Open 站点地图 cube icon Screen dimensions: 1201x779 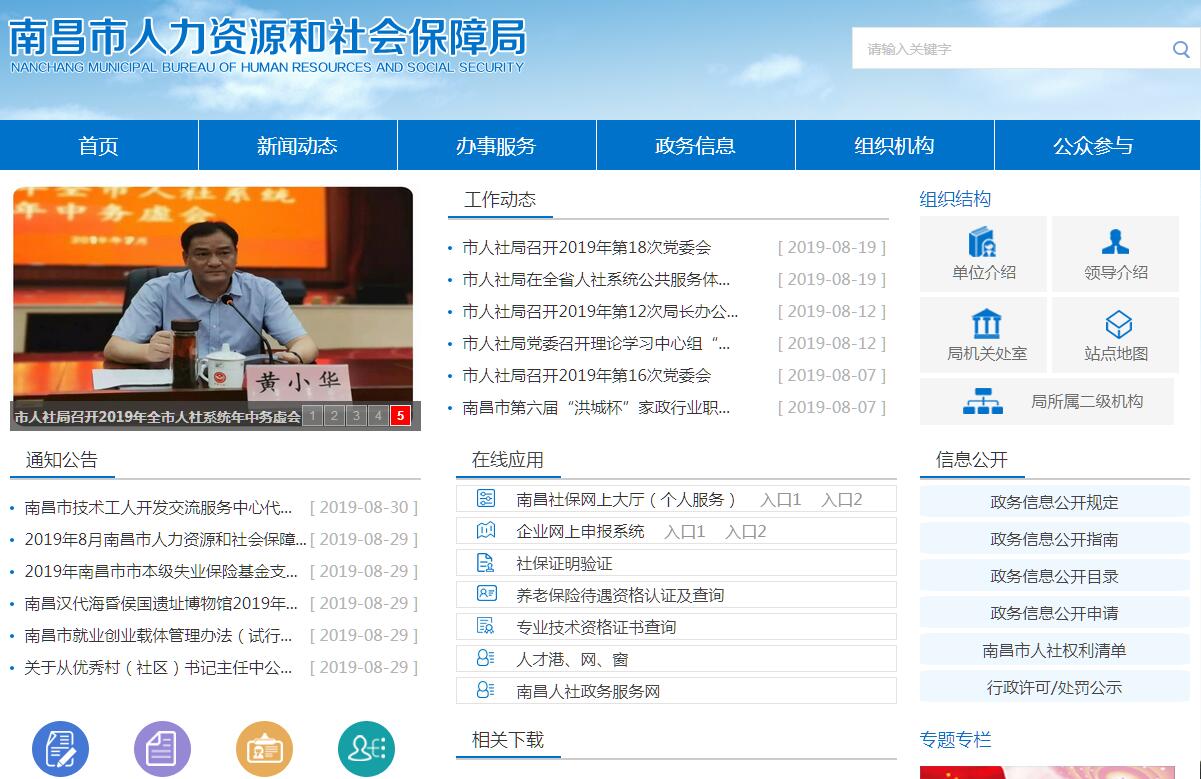tap(1117, 324)
